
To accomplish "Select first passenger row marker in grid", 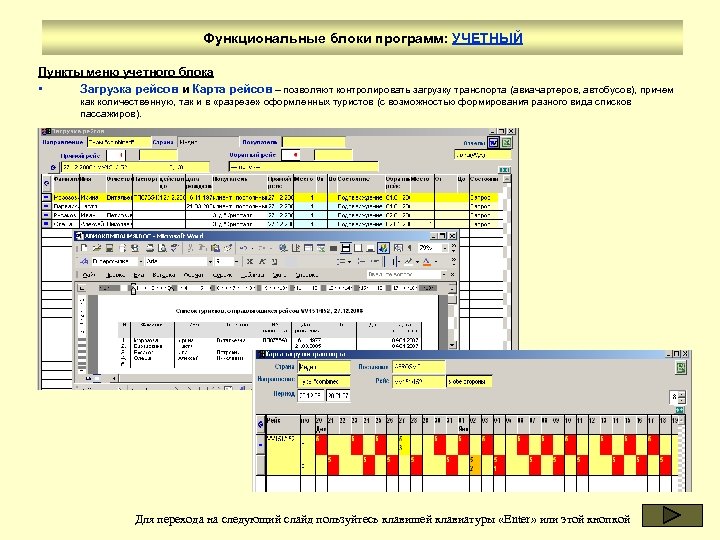I will [46, 197].
